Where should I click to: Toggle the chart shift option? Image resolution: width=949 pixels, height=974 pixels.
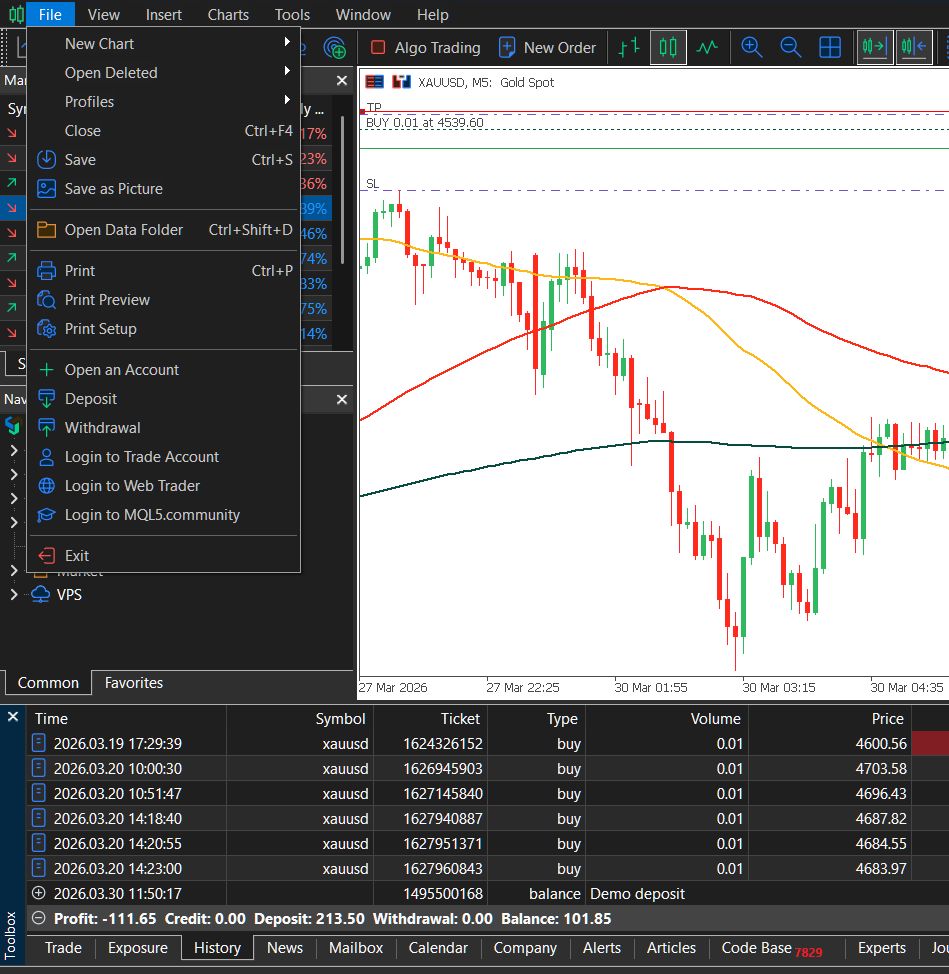point(915,47)
